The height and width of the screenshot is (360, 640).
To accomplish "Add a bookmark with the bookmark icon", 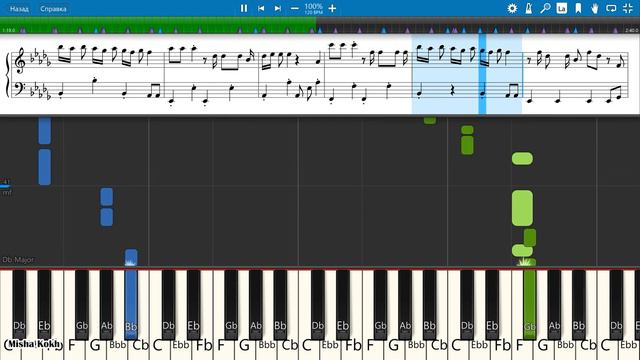I will coord(578,8).
